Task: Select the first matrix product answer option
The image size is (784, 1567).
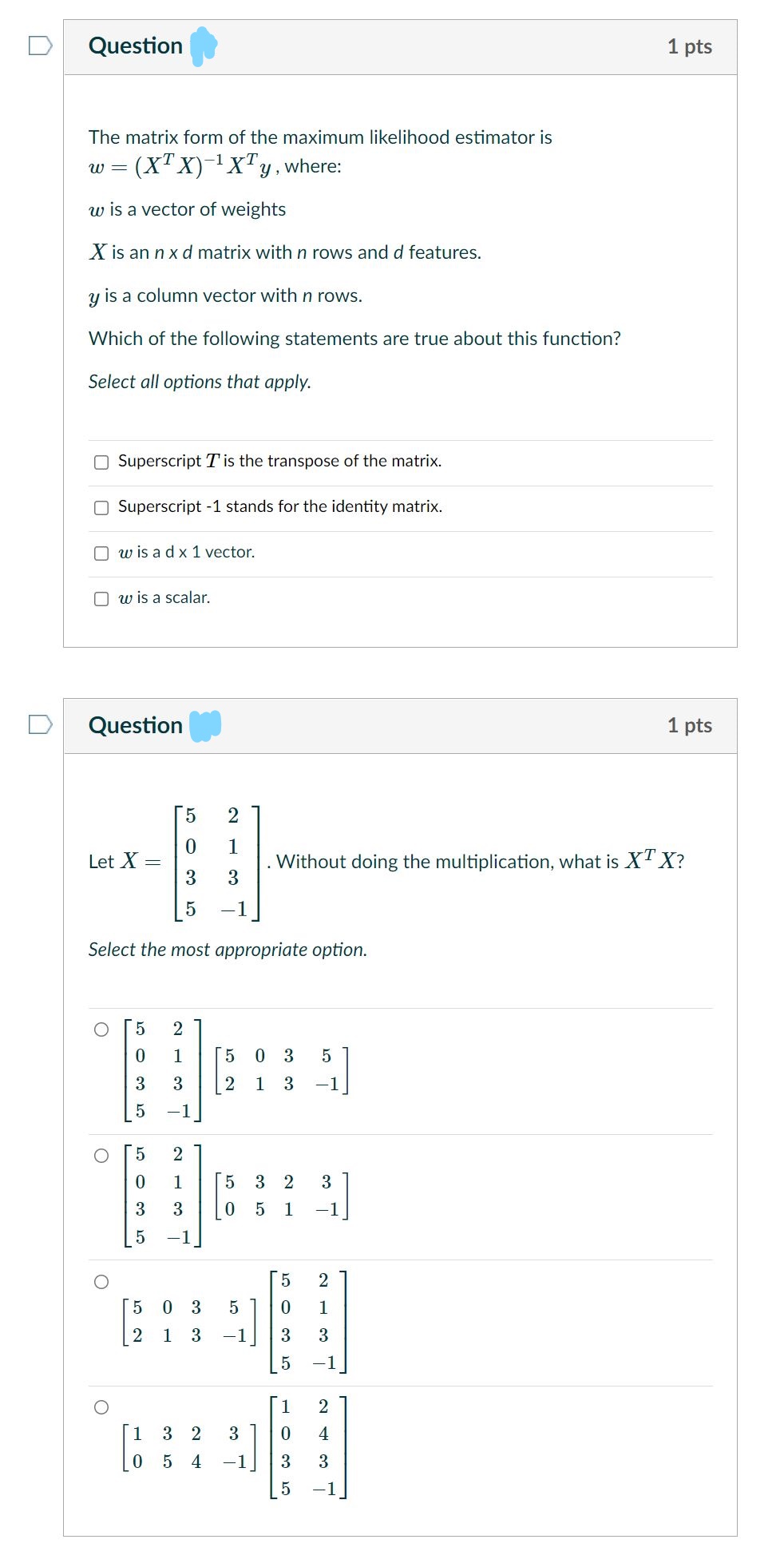Action: point(100,1029)
